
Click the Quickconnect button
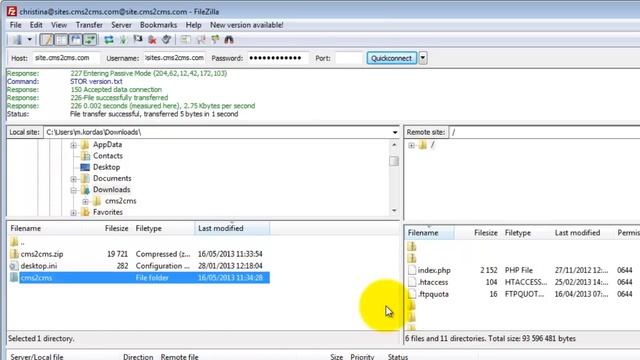tap(391, 58)
